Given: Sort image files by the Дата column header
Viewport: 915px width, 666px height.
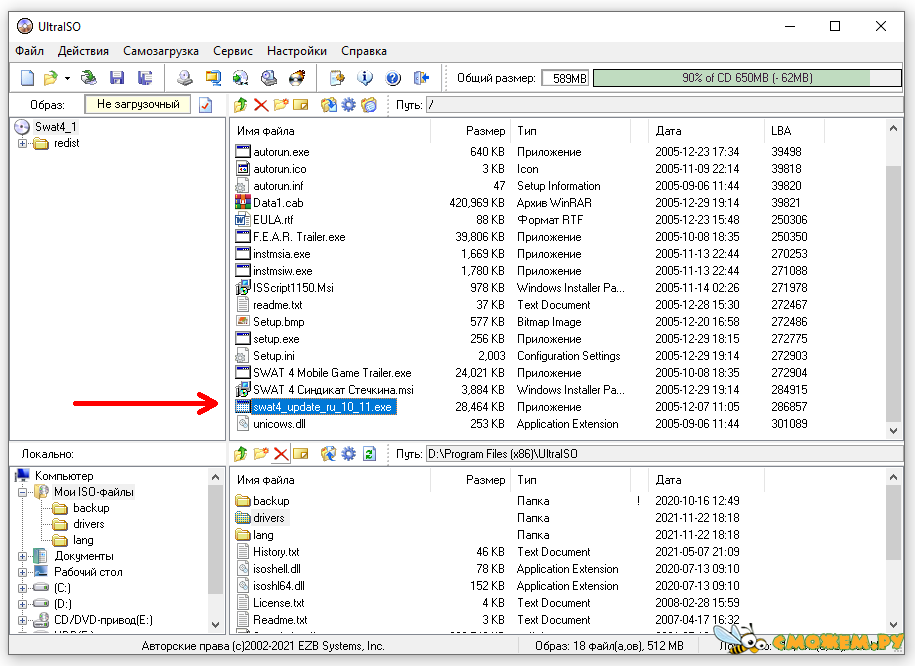Looking at the screenshot, I should [706, 131].
